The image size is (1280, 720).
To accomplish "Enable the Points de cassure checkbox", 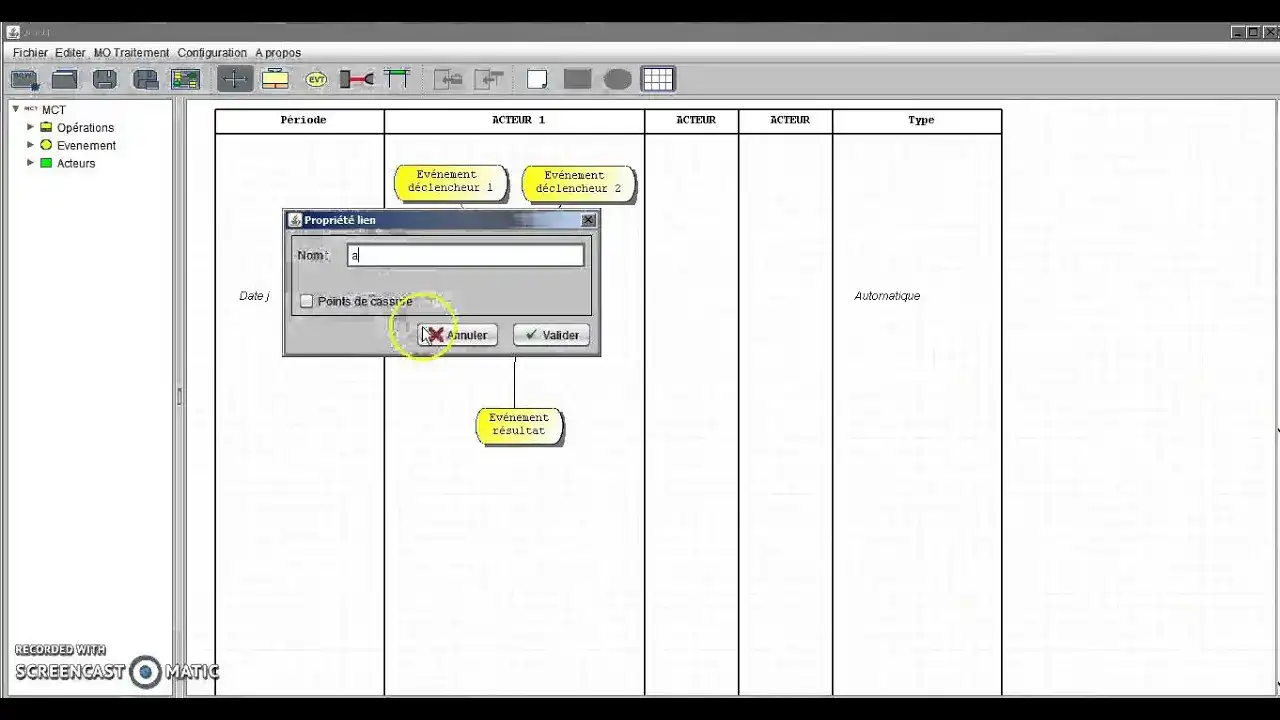I will [x=307, y=301].
